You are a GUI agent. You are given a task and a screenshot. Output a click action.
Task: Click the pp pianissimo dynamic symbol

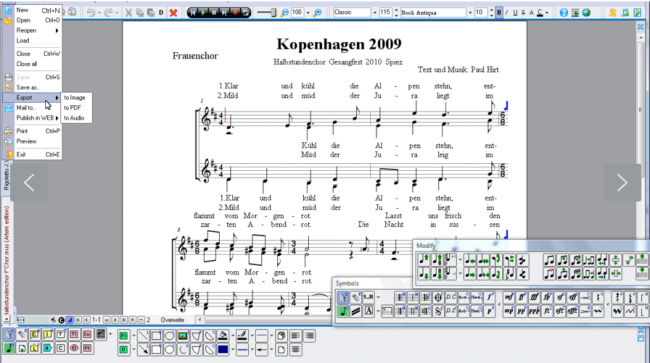tap(521, 311)
